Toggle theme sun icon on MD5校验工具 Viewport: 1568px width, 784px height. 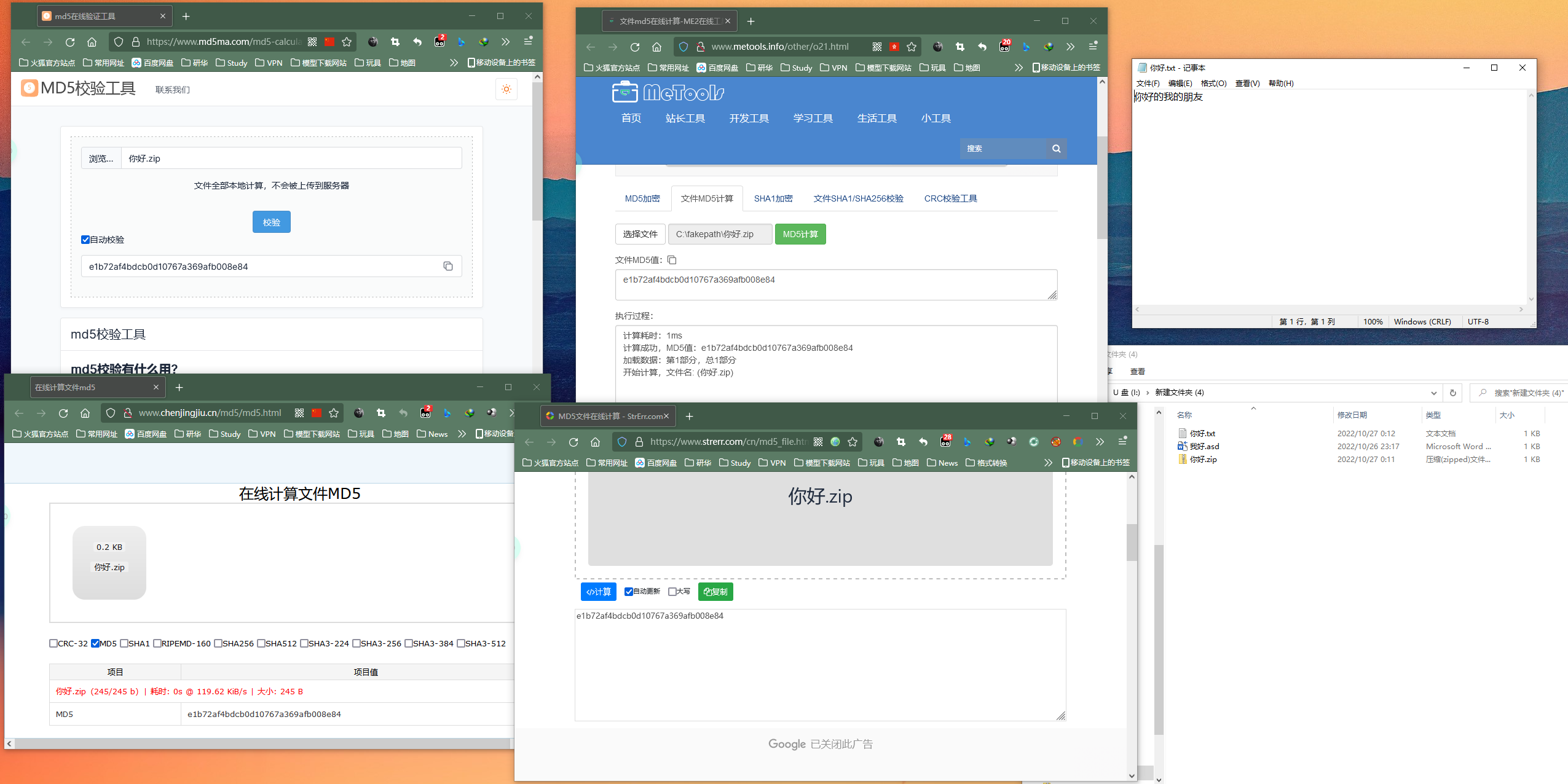tap(506, 90)
